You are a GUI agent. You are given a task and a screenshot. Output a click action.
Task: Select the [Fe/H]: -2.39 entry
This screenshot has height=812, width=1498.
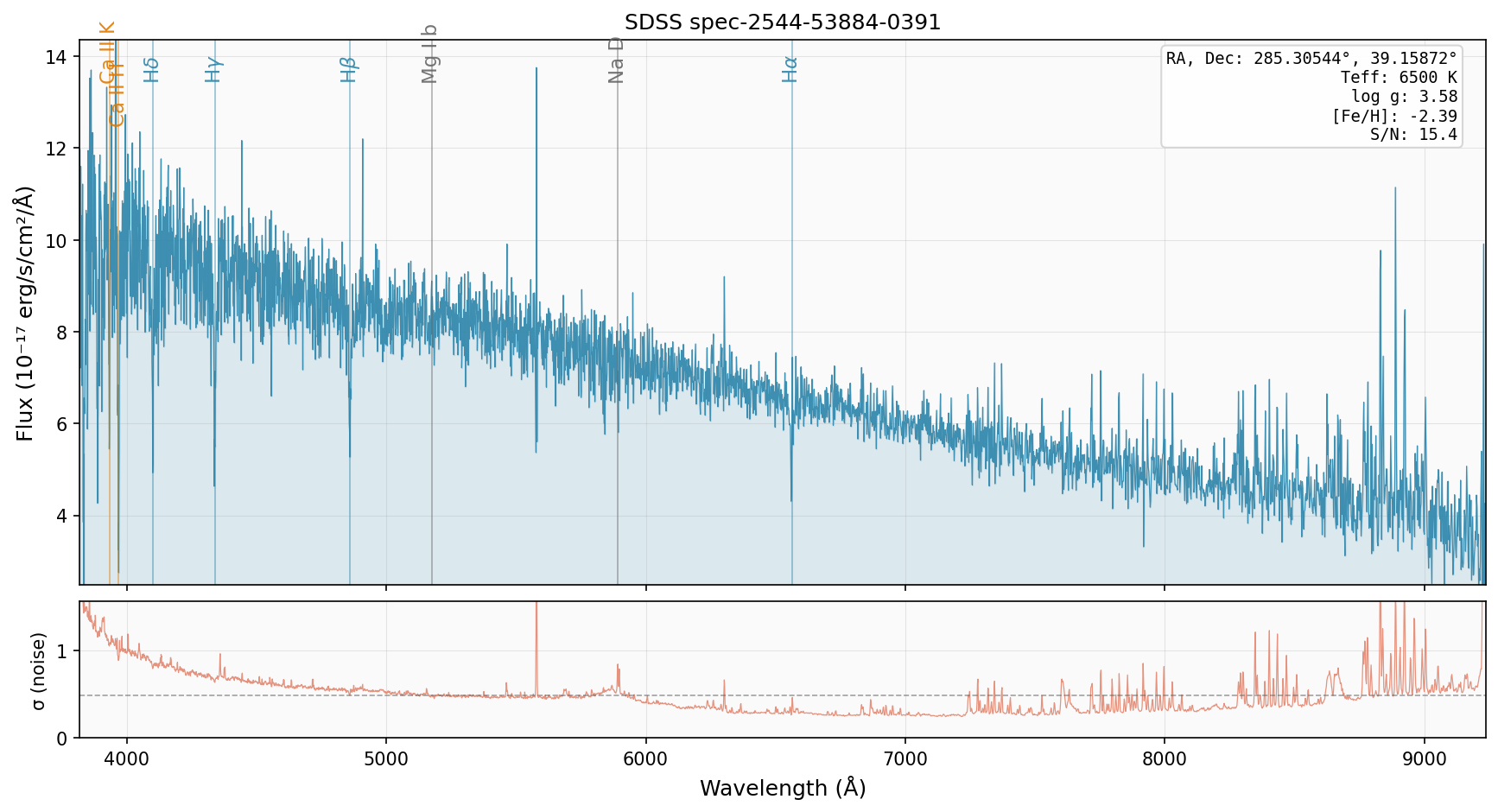(1394, 116)
